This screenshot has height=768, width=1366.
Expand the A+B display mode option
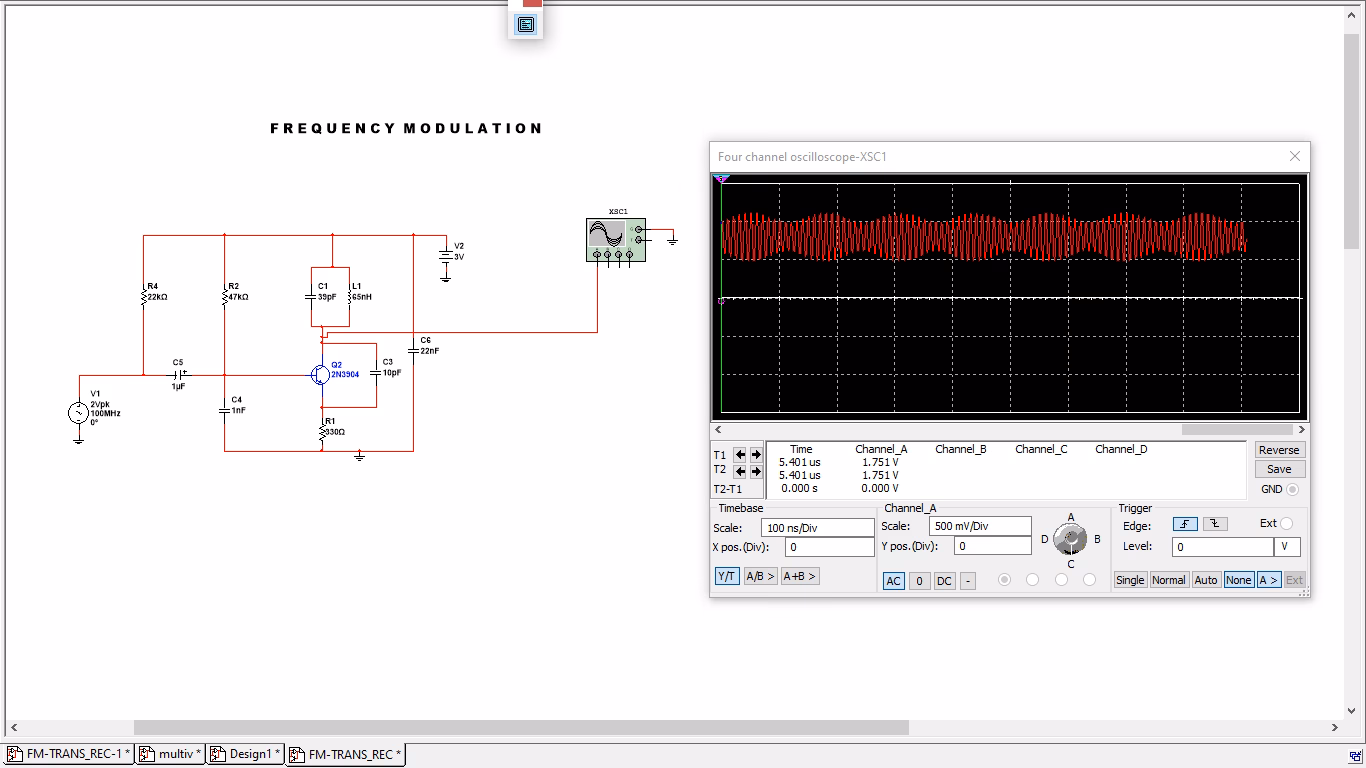pos(799,576)
